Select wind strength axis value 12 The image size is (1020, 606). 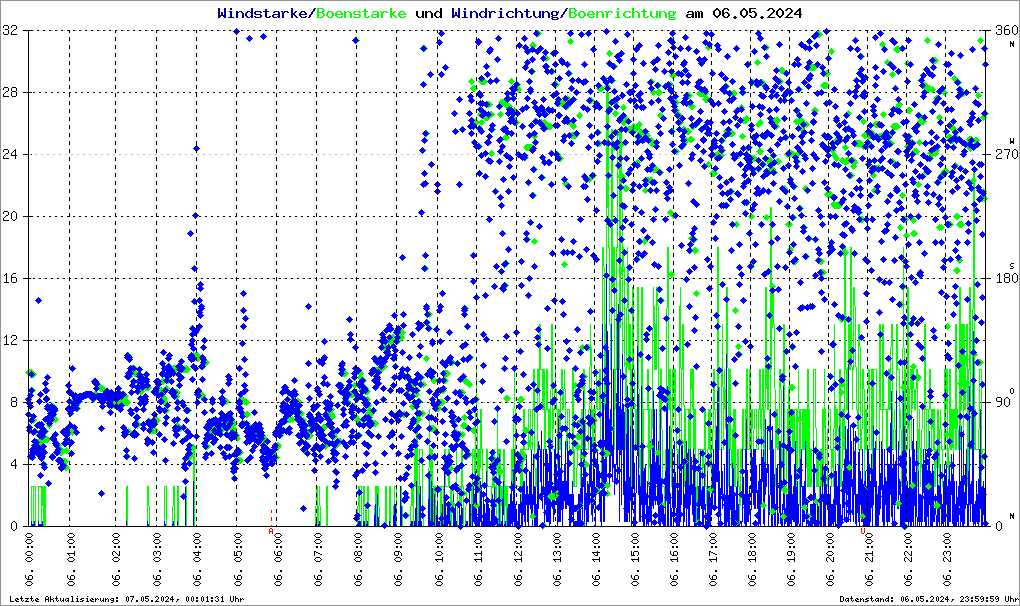pos(10,340)
